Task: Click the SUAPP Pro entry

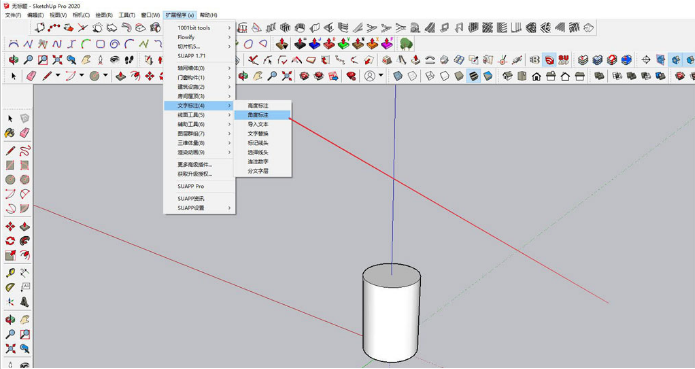Action: click(x=199, y=186)
